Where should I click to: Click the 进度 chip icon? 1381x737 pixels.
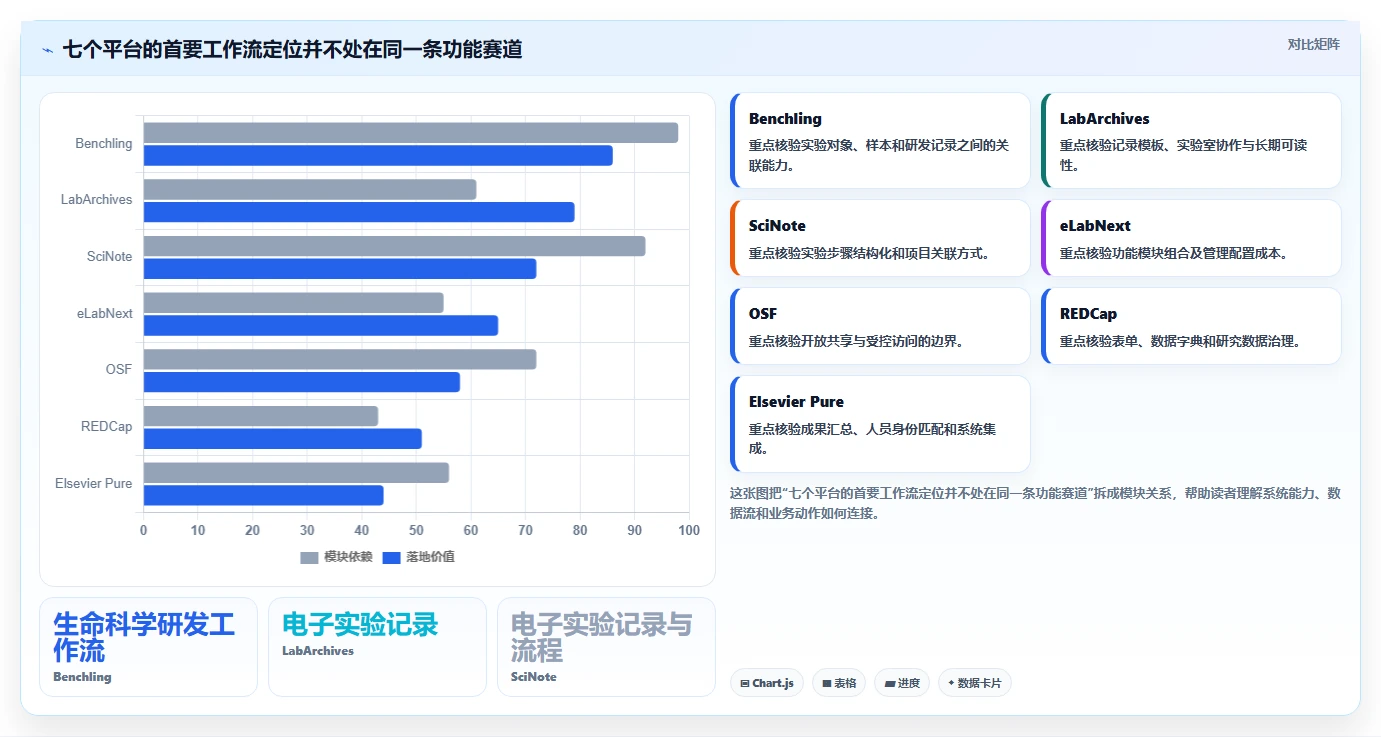pos(890,684)
